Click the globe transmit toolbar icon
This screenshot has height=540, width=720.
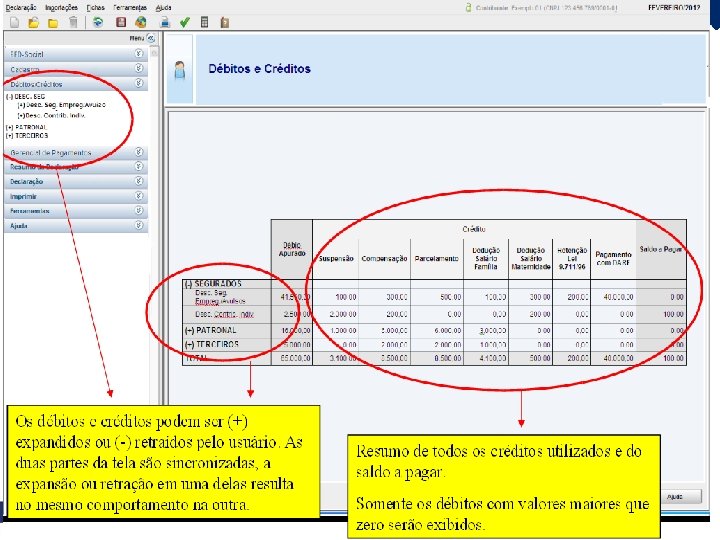[x=141, y=22]
